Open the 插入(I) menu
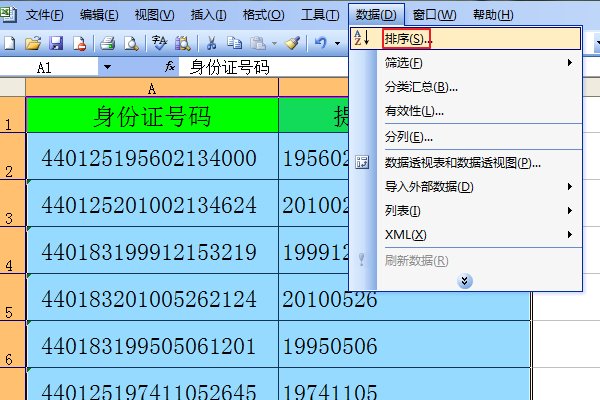The height and width of the screenshot is (400, 600). coord(209,15)
